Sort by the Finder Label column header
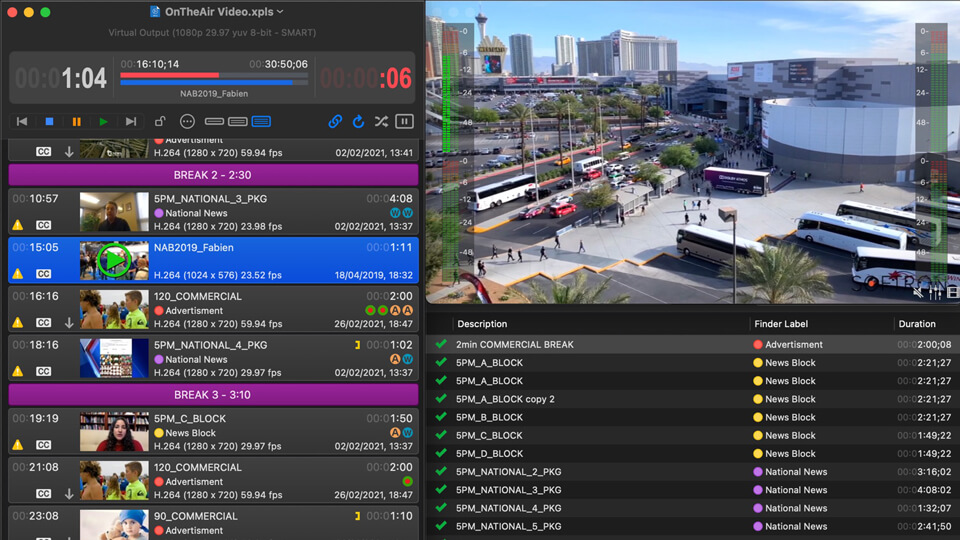Screen dimensions: 960x540 781,324
